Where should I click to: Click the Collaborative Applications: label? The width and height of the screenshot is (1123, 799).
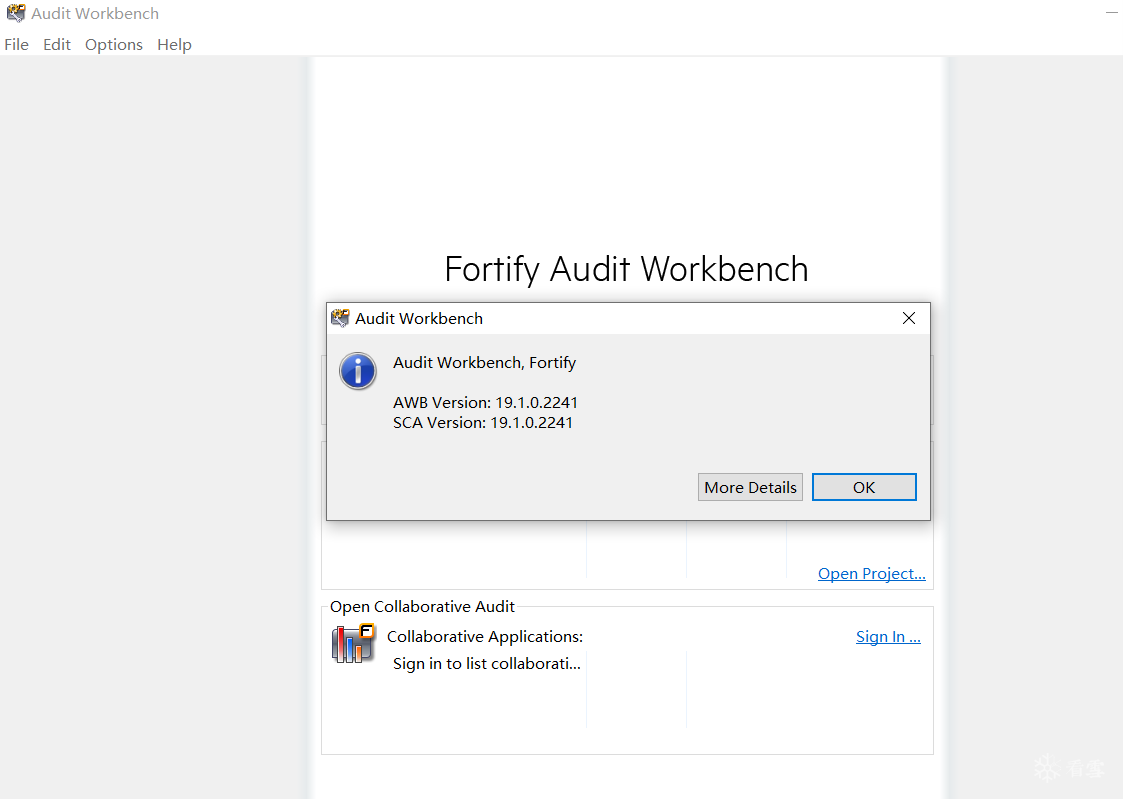pyautogui.click(x=485, y=636)
